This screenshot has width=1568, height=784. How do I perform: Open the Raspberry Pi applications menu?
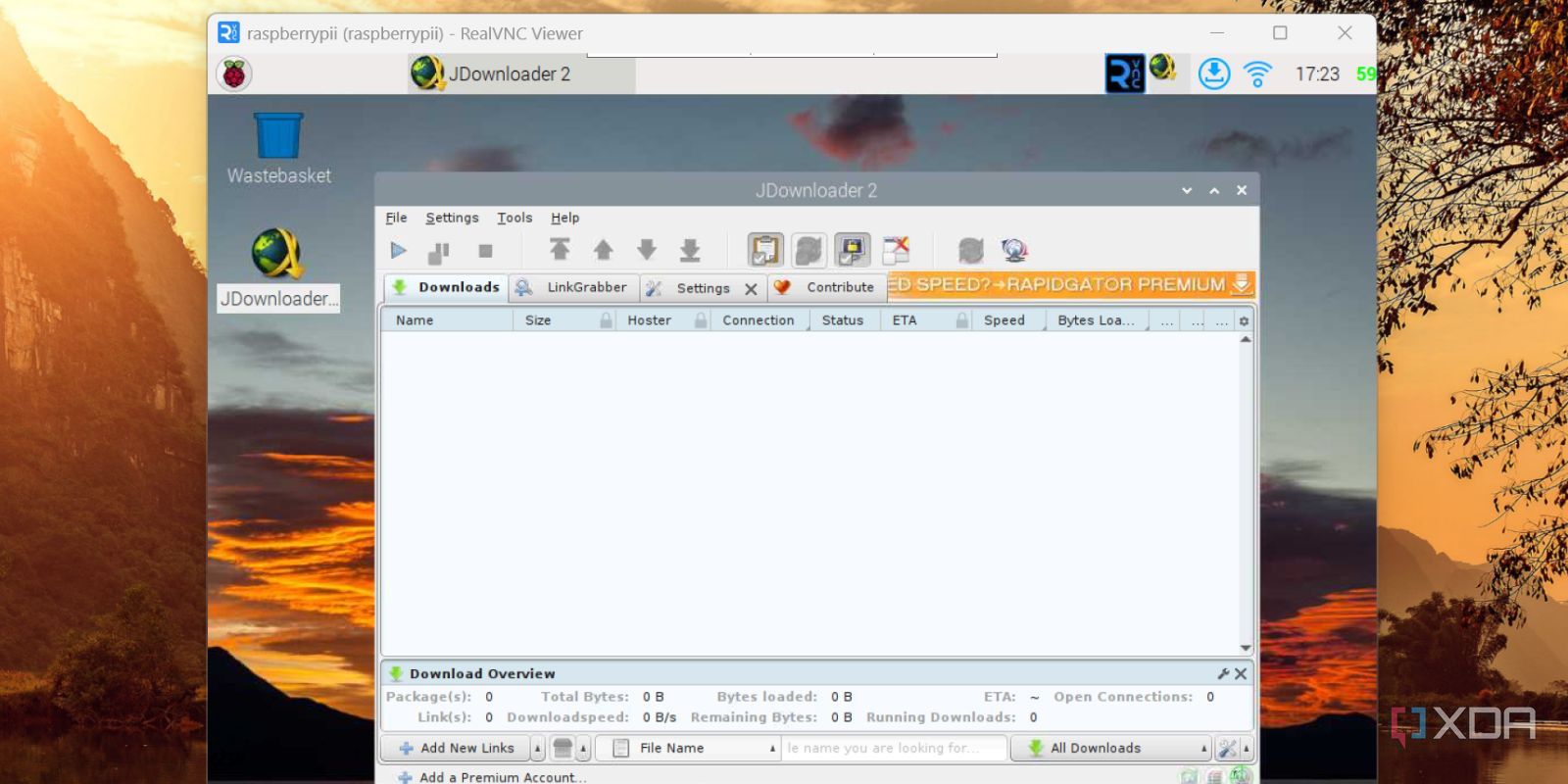coord(234,73)
